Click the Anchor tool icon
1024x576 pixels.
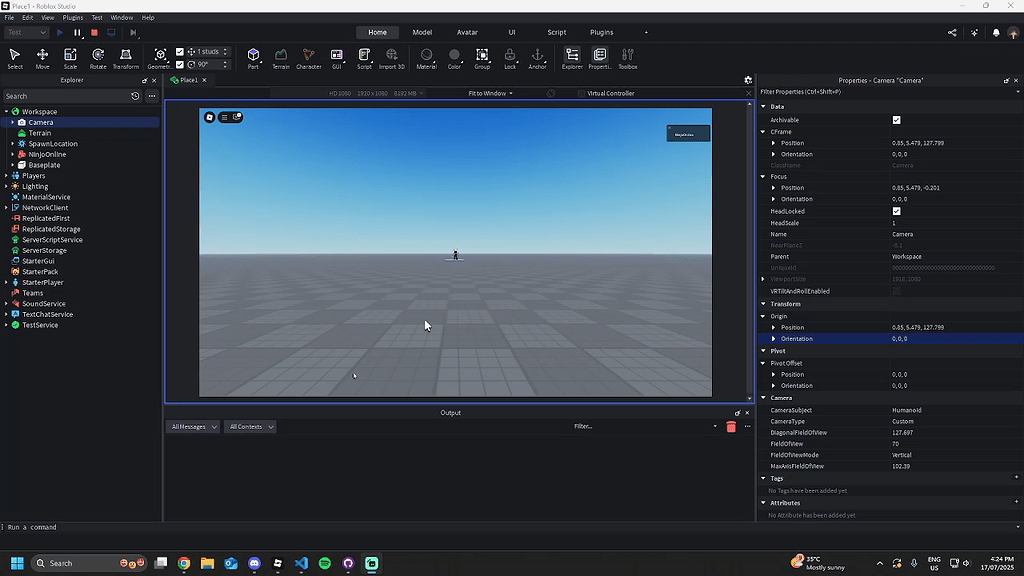click(x=538, y=57)
